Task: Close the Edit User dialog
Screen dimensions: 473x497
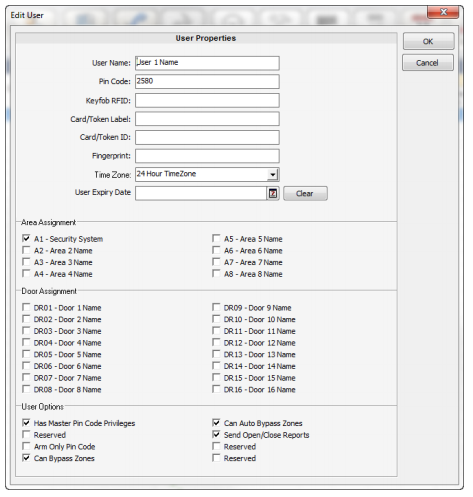Action: [x=443, y=12]
